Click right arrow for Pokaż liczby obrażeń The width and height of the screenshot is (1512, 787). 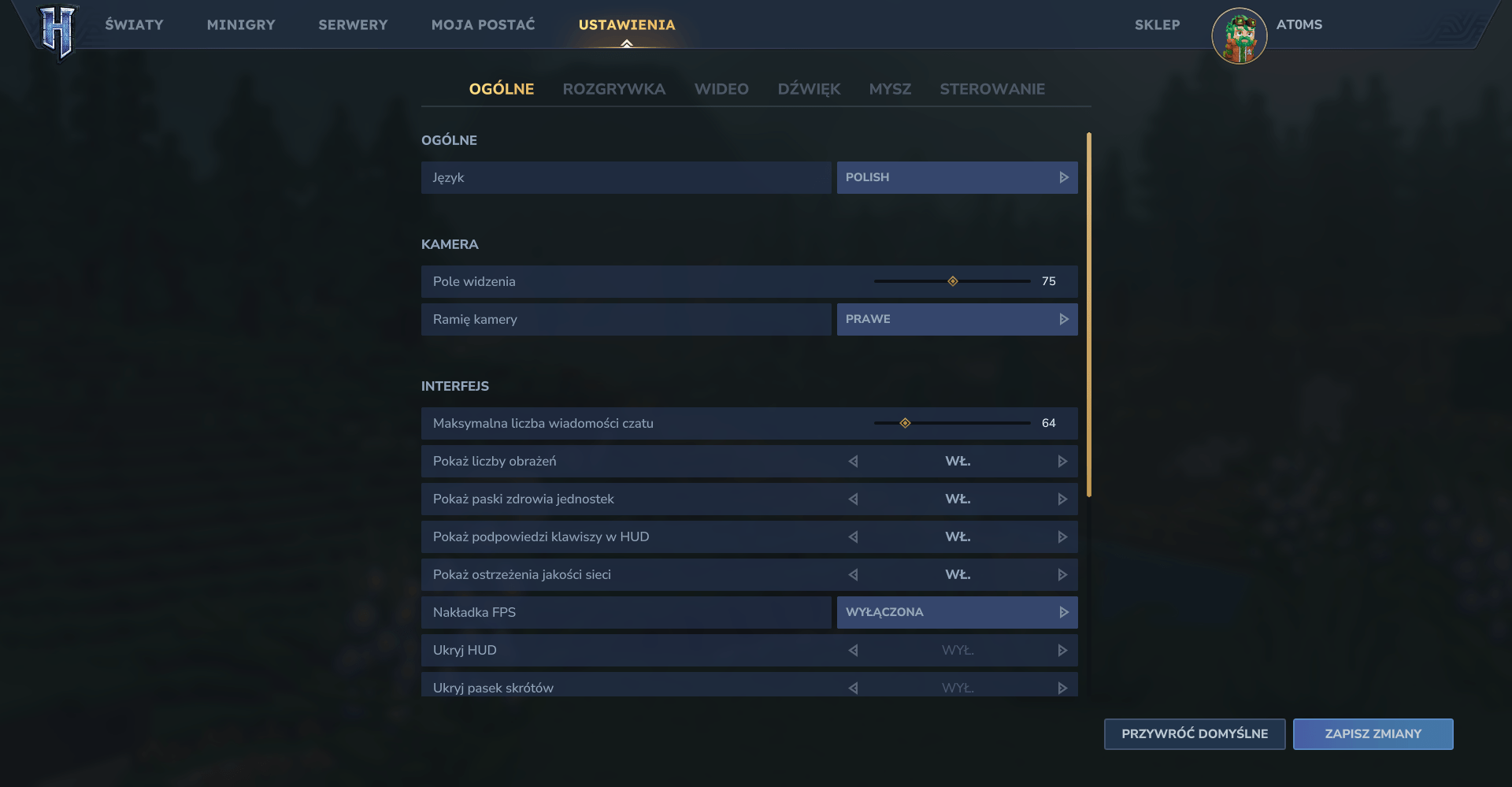pyautogui.click(x=1062, y=462)
